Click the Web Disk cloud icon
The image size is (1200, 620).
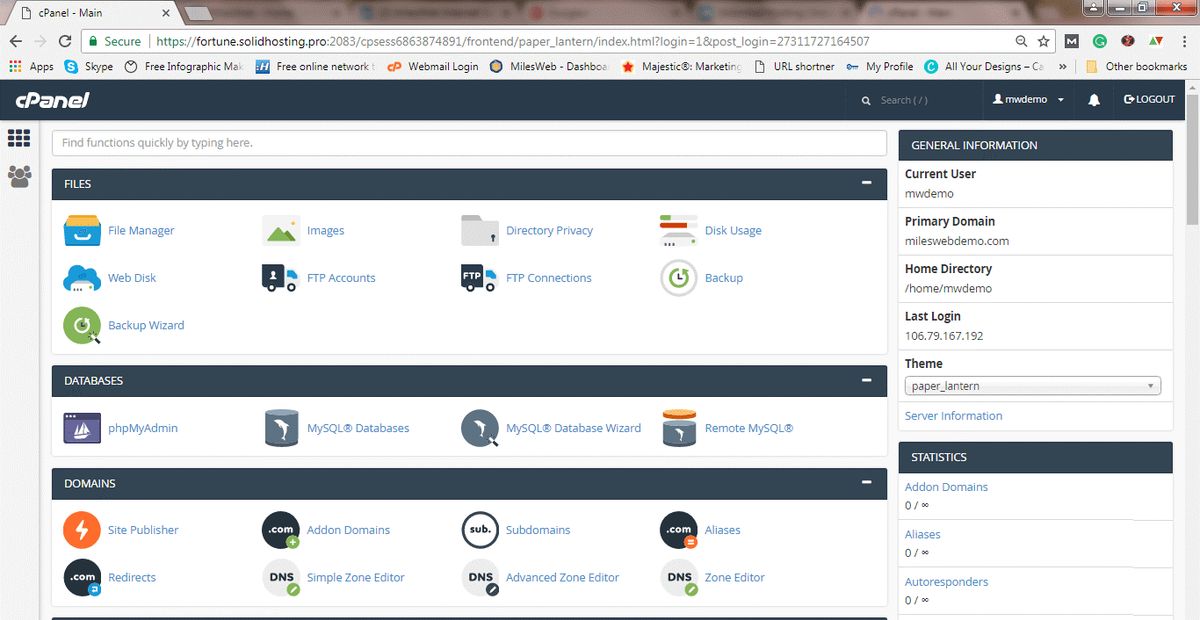click(82, 278)
